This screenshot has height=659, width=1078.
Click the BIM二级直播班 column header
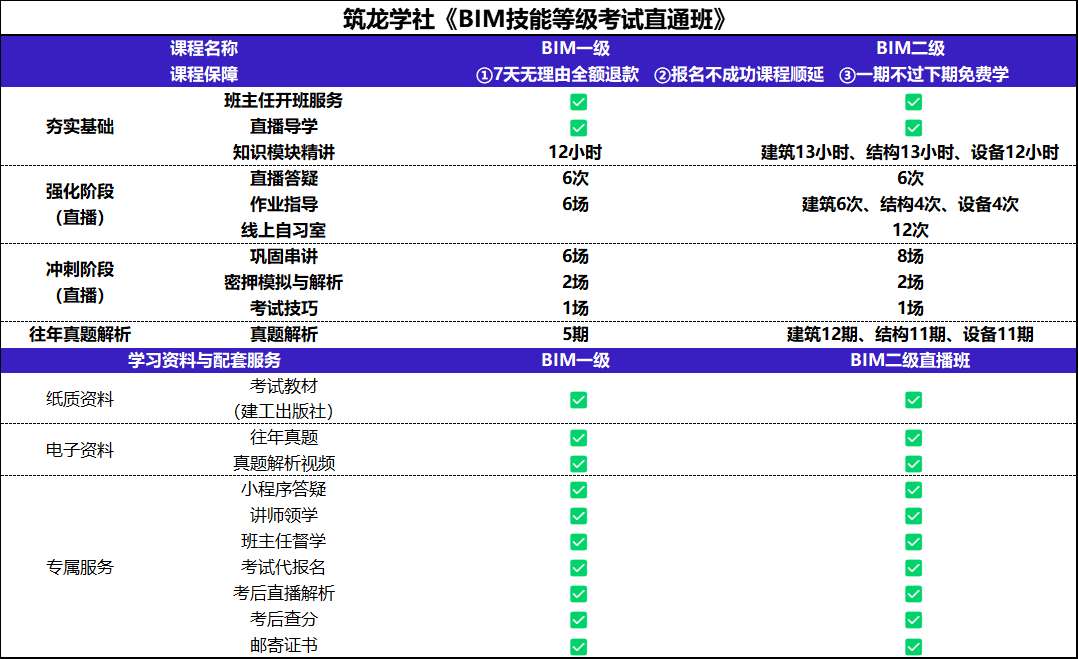(910, 360)
